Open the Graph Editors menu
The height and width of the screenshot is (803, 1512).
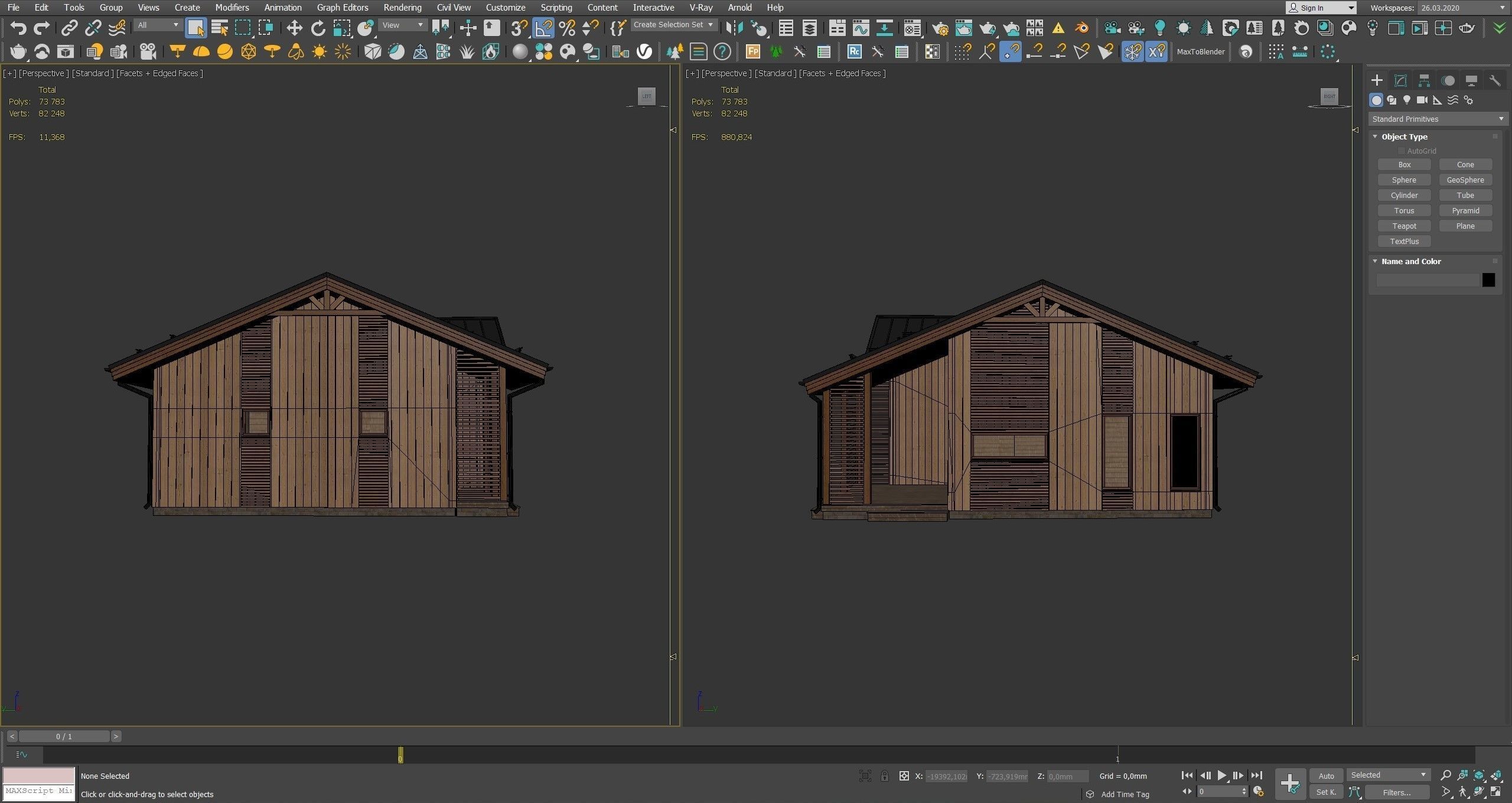point(343,8)
